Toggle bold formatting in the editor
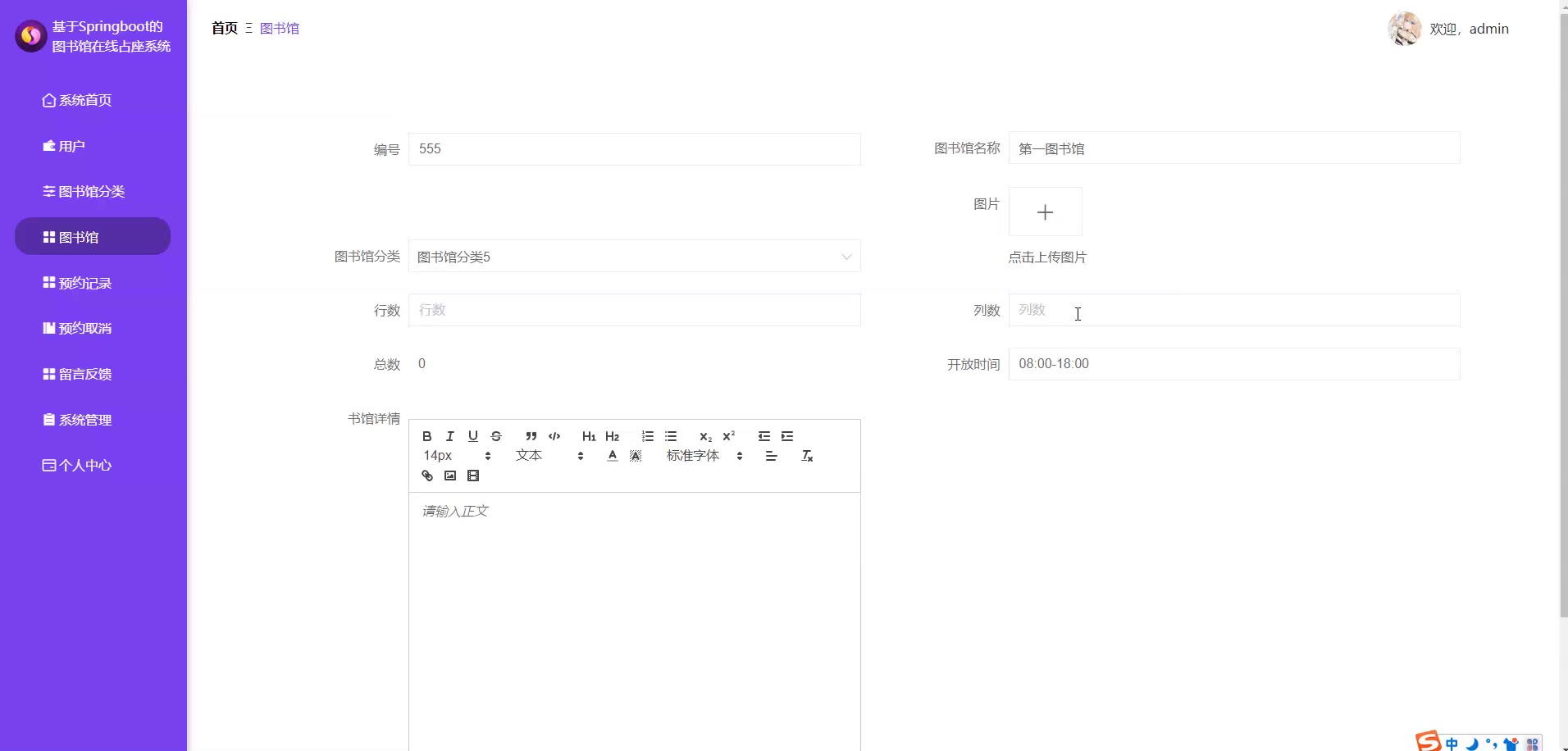 coord(426,436)
